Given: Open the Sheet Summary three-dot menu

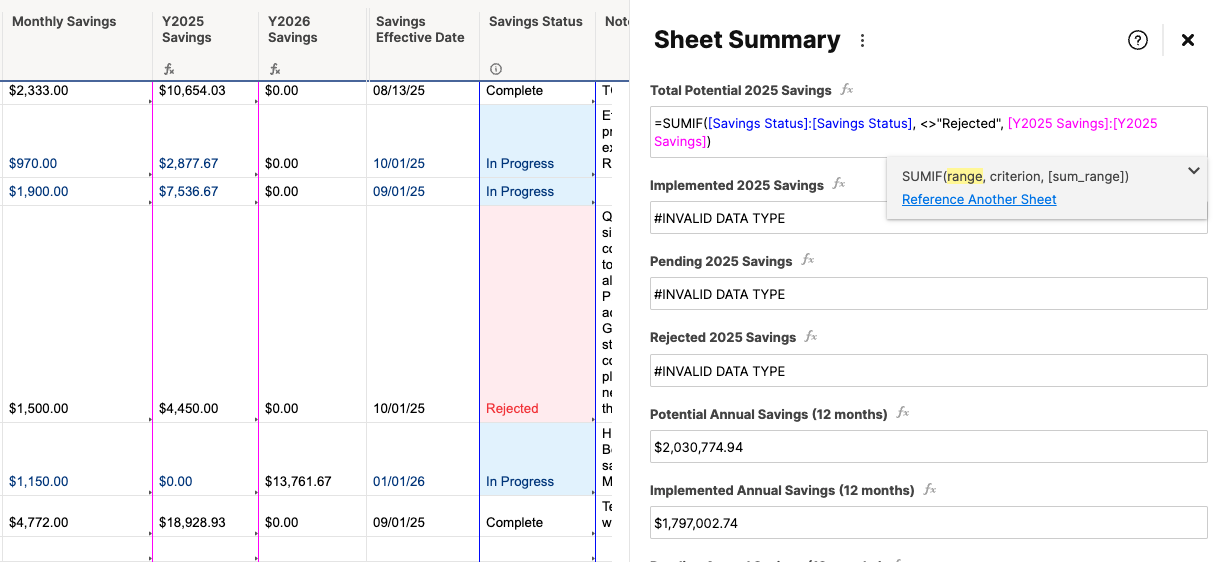Looking at the screenshot, I should coord(863,41).
